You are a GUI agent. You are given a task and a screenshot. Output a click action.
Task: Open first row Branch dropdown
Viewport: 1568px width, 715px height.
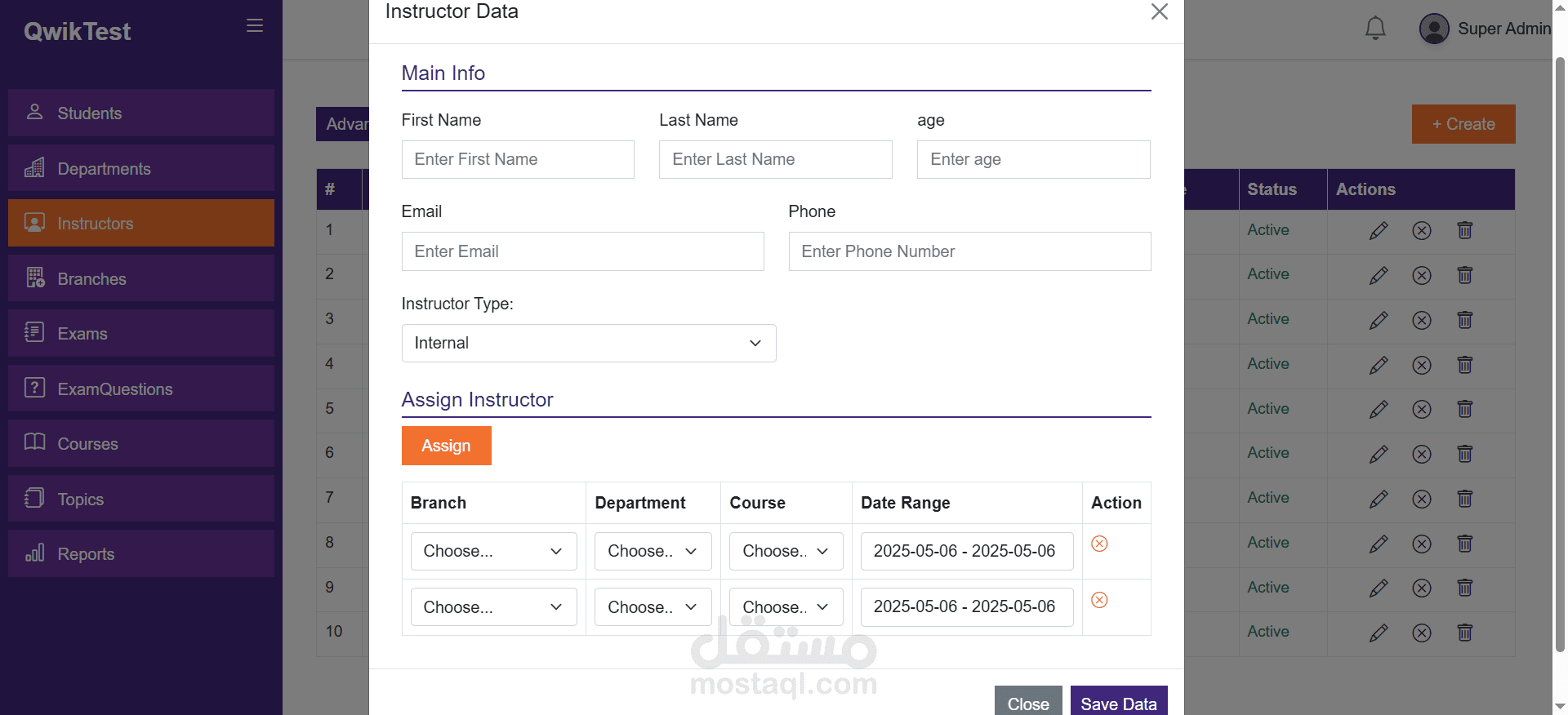(x=493, y=552)
